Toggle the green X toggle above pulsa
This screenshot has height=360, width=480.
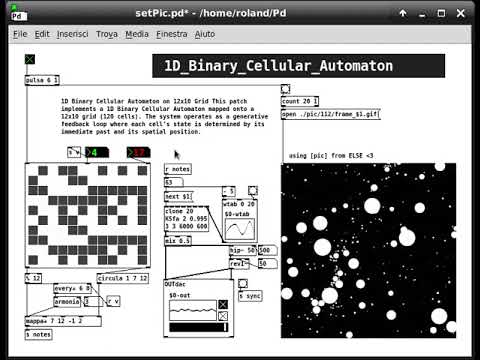30,59
